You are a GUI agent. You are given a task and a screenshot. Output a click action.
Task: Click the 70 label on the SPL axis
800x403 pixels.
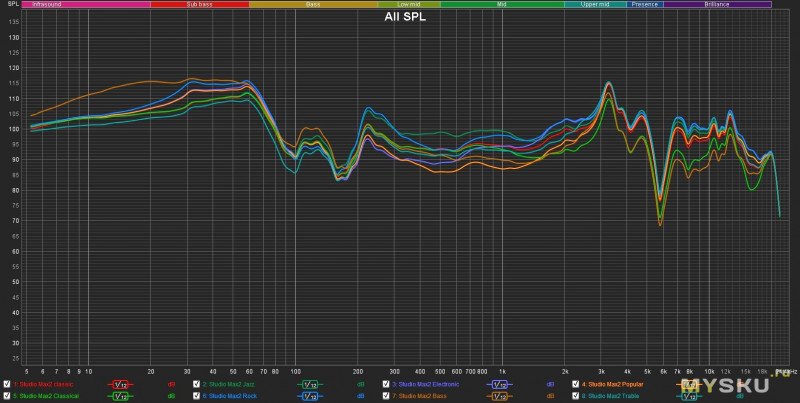[x=15, y=221]
